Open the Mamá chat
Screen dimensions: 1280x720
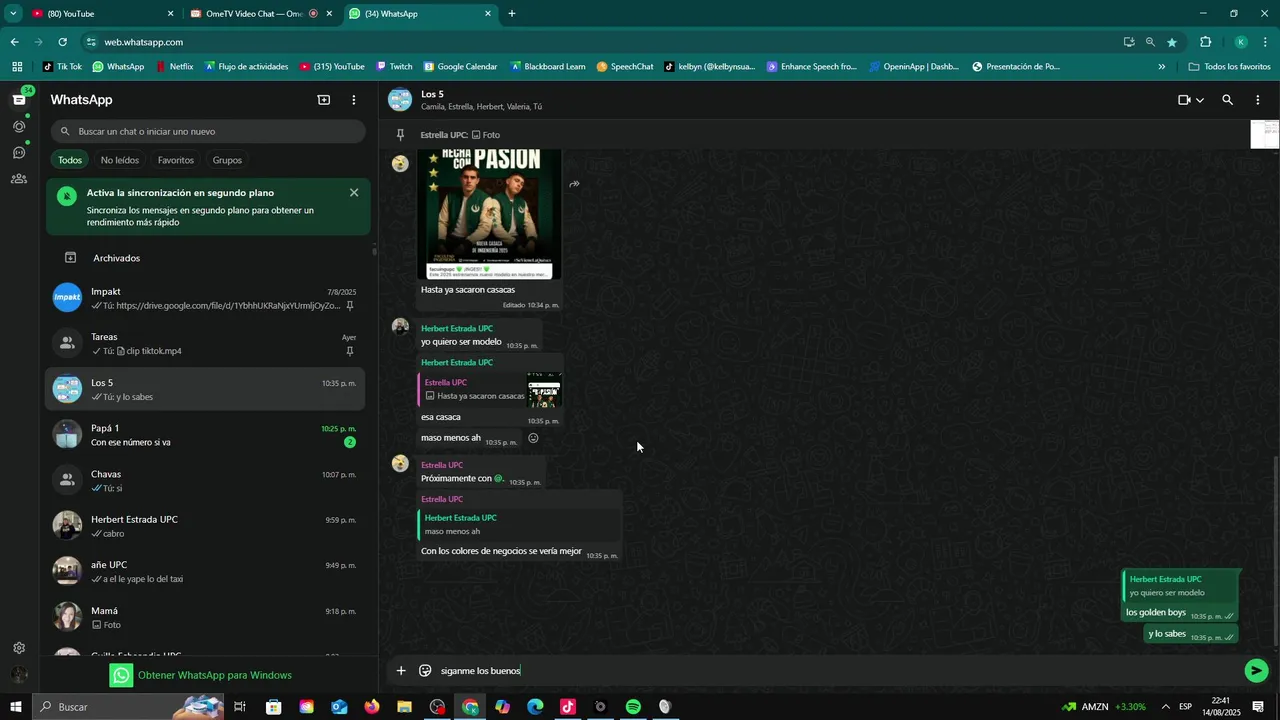pos(206,617)
